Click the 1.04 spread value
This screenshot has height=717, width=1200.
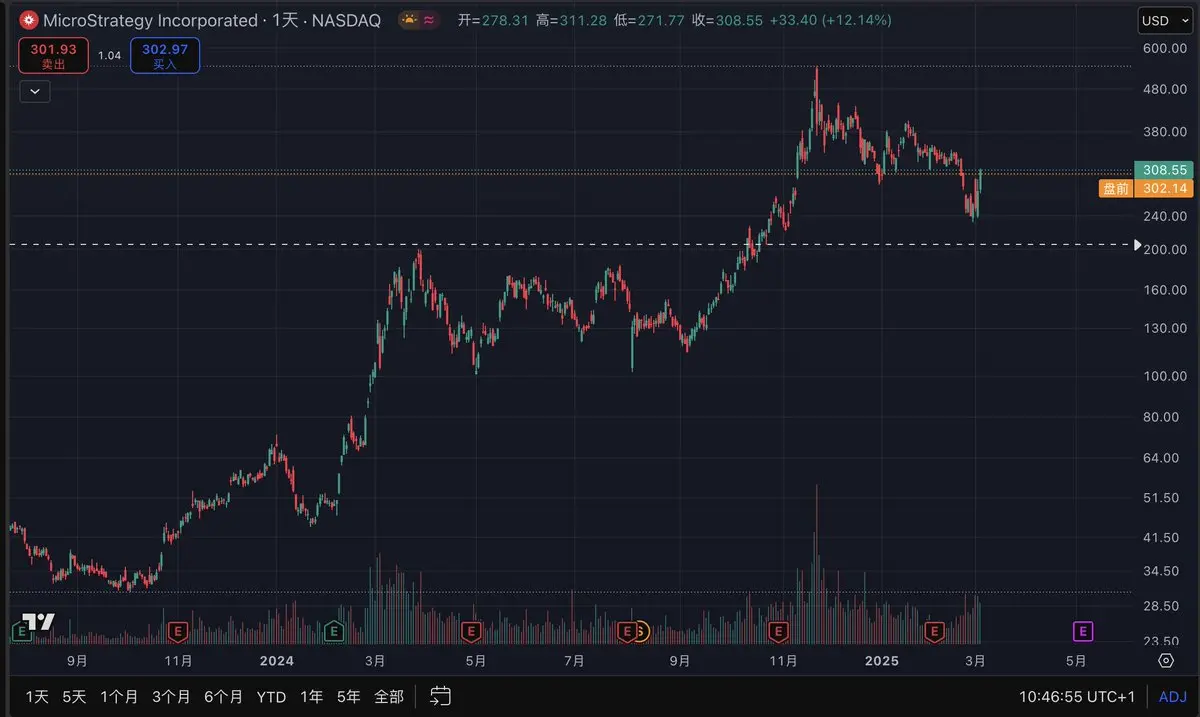110,55
